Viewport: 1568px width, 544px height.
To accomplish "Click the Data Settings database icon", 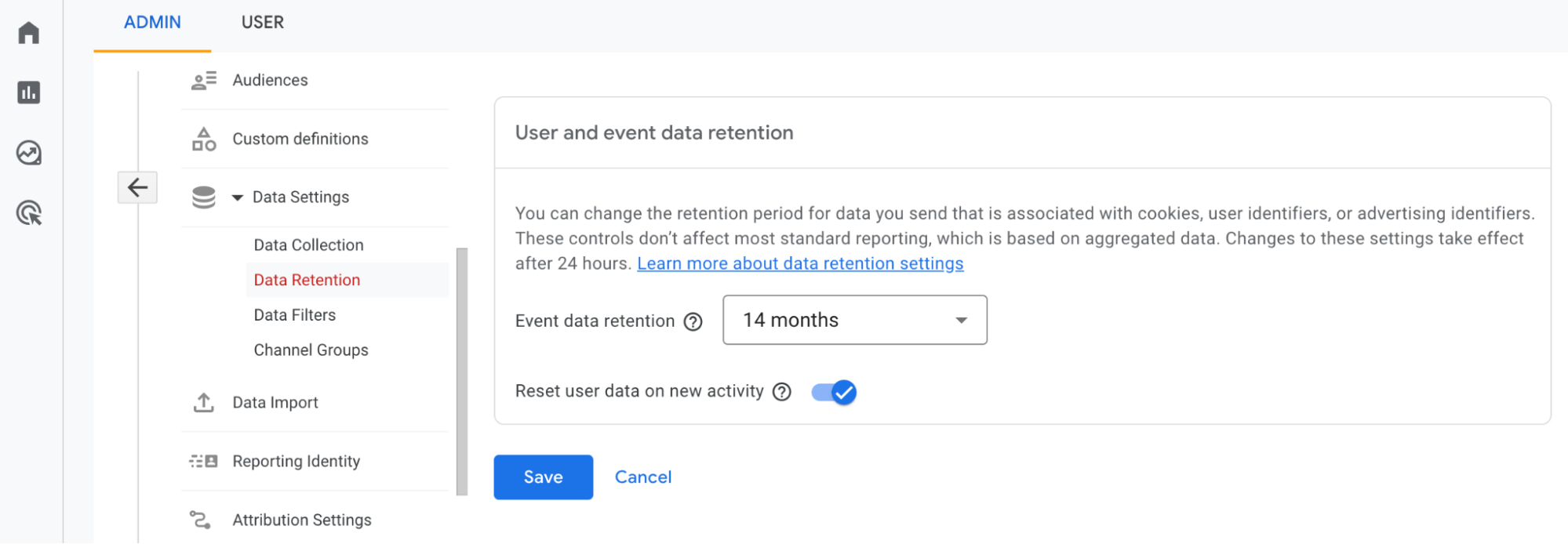I will 203,197.
